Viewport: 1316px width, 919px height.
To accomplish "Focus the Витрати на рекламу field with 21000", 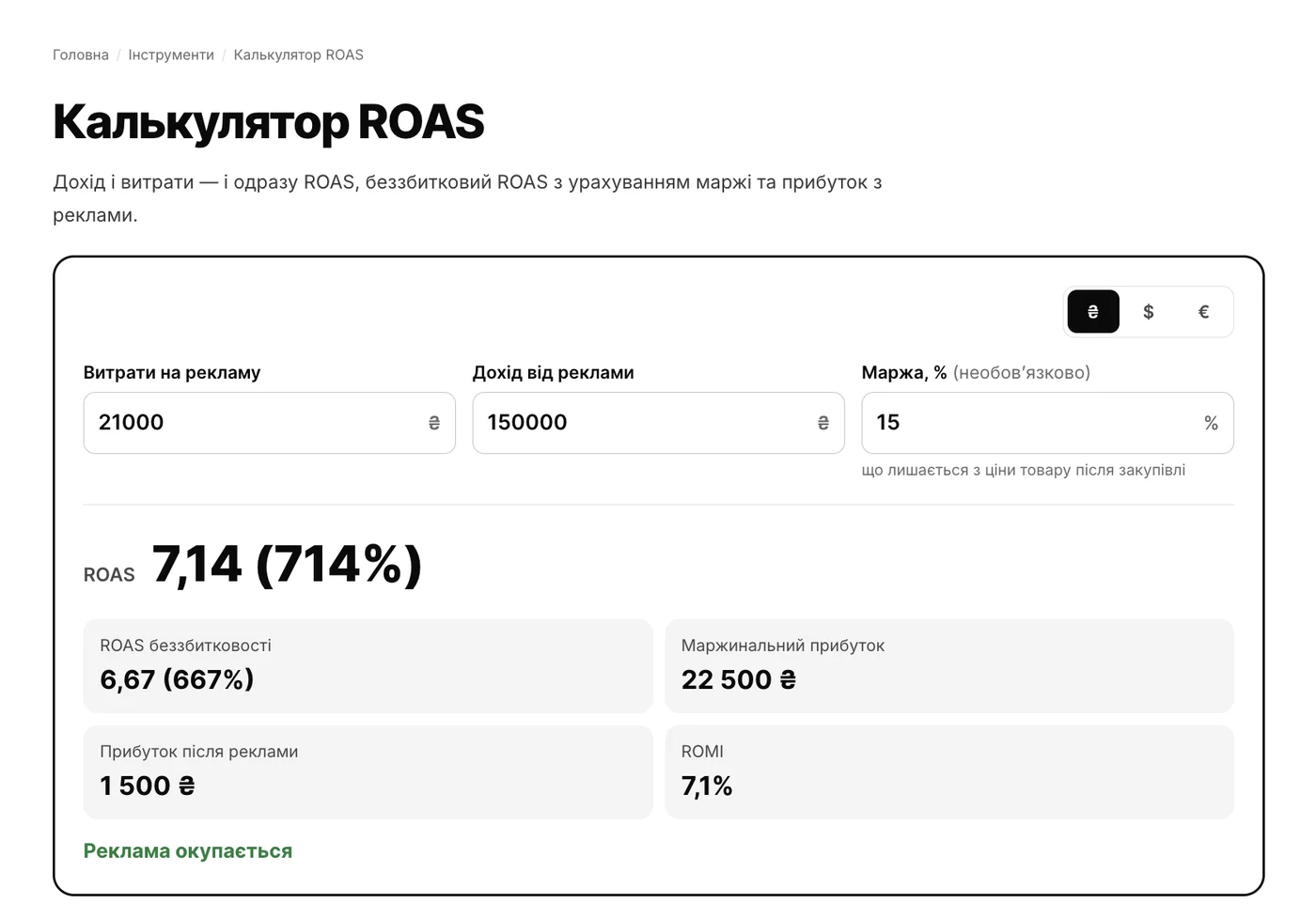I will point(270,423).
